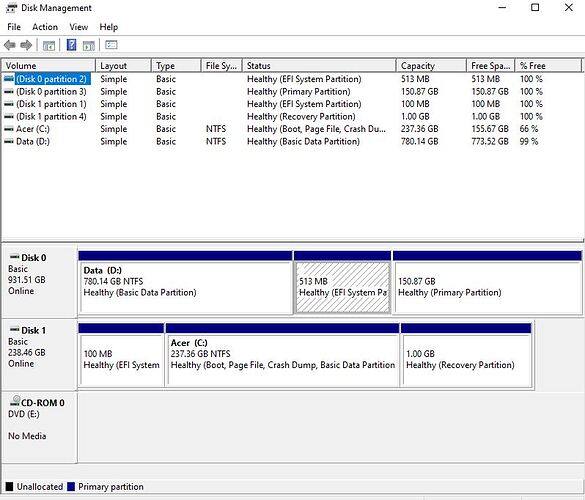Select the 513 MB EFI partition block
Image resolution: width=585 pixels, height=500 pixels.
342,287
